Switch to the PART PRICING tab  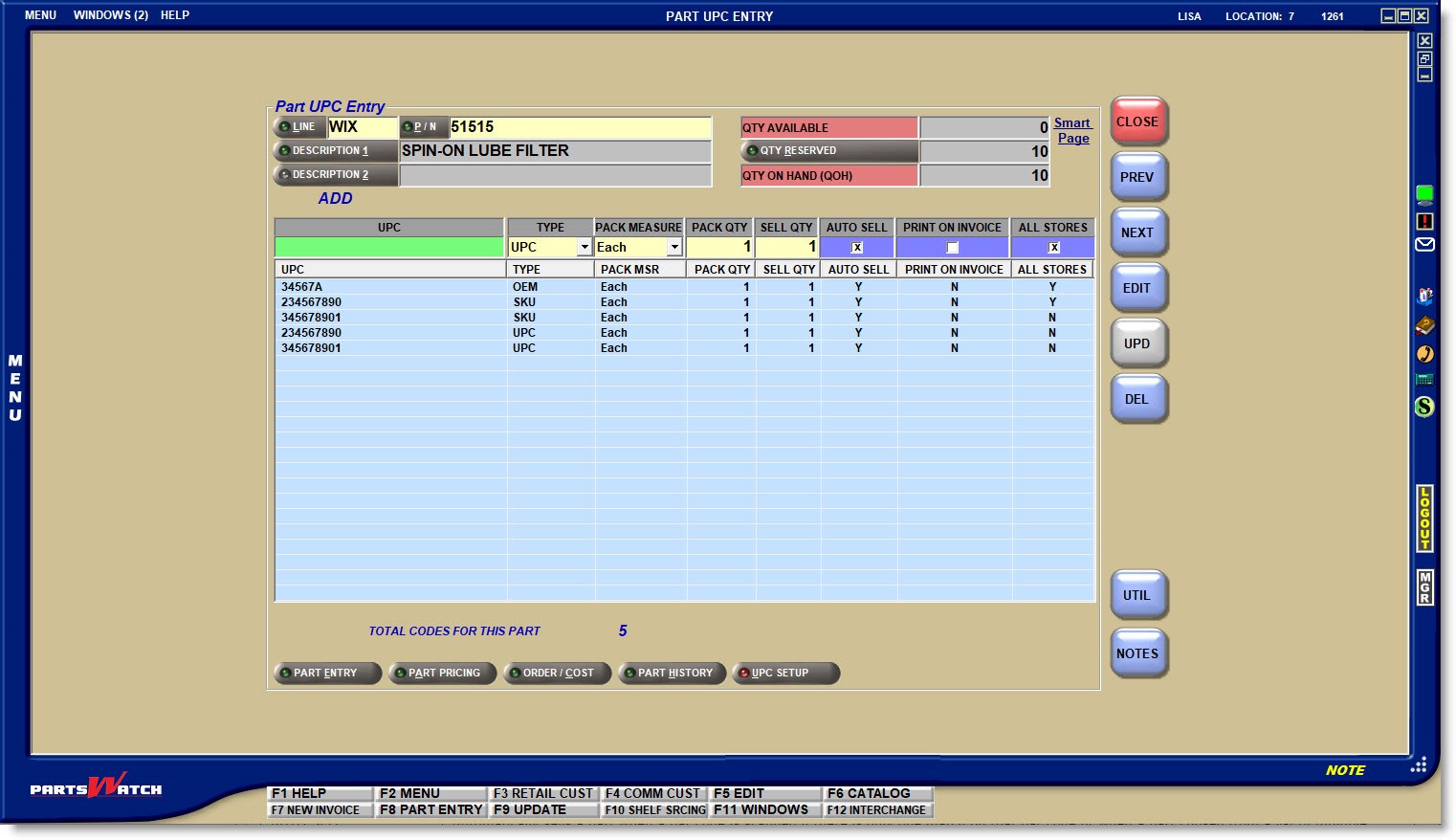[442, 673]
